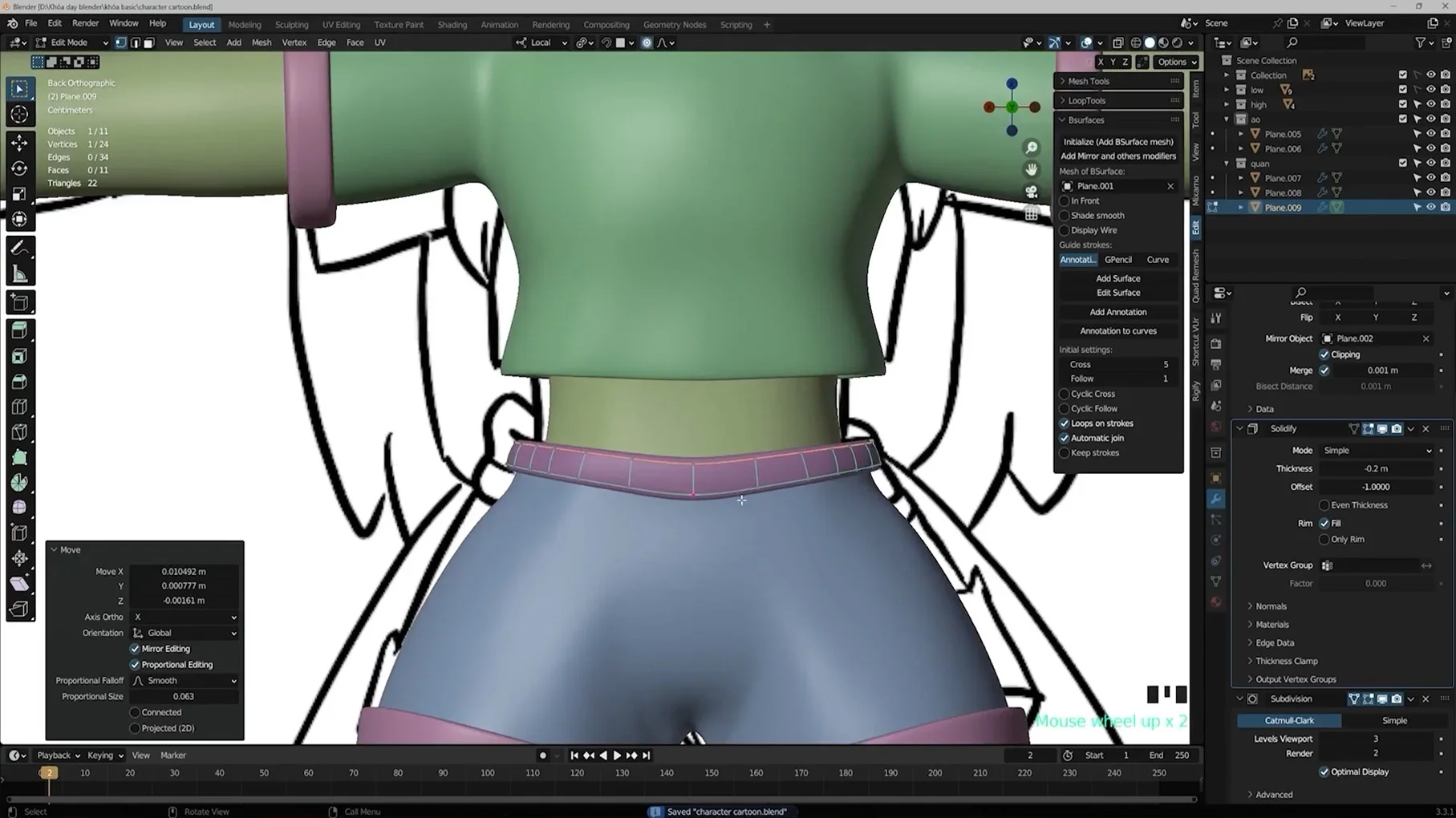The image size is (1456, 818).
Task: Play the timeline animation
Action: 617,755
